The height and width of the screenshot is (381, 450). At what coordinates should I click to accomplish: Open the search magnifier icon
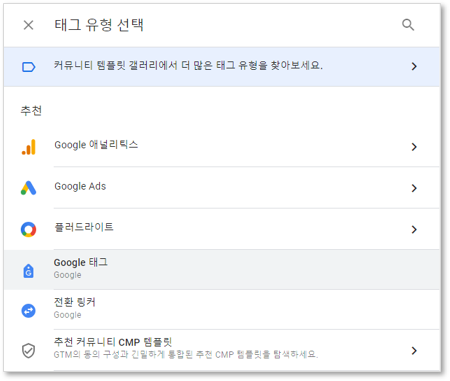[408, 25]
